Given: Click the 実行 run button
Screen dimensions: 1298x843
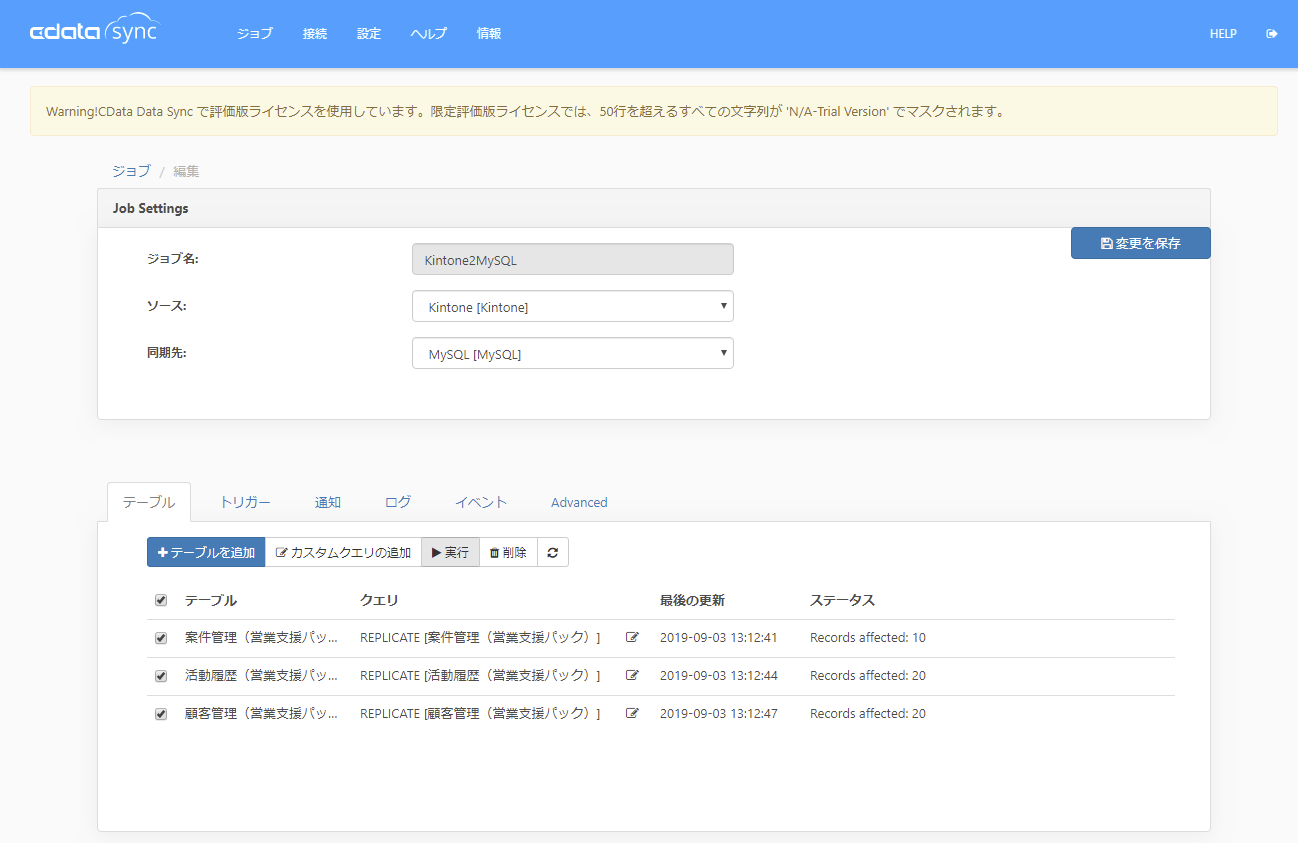Looking at the screenshot, I should pos(450,552).
